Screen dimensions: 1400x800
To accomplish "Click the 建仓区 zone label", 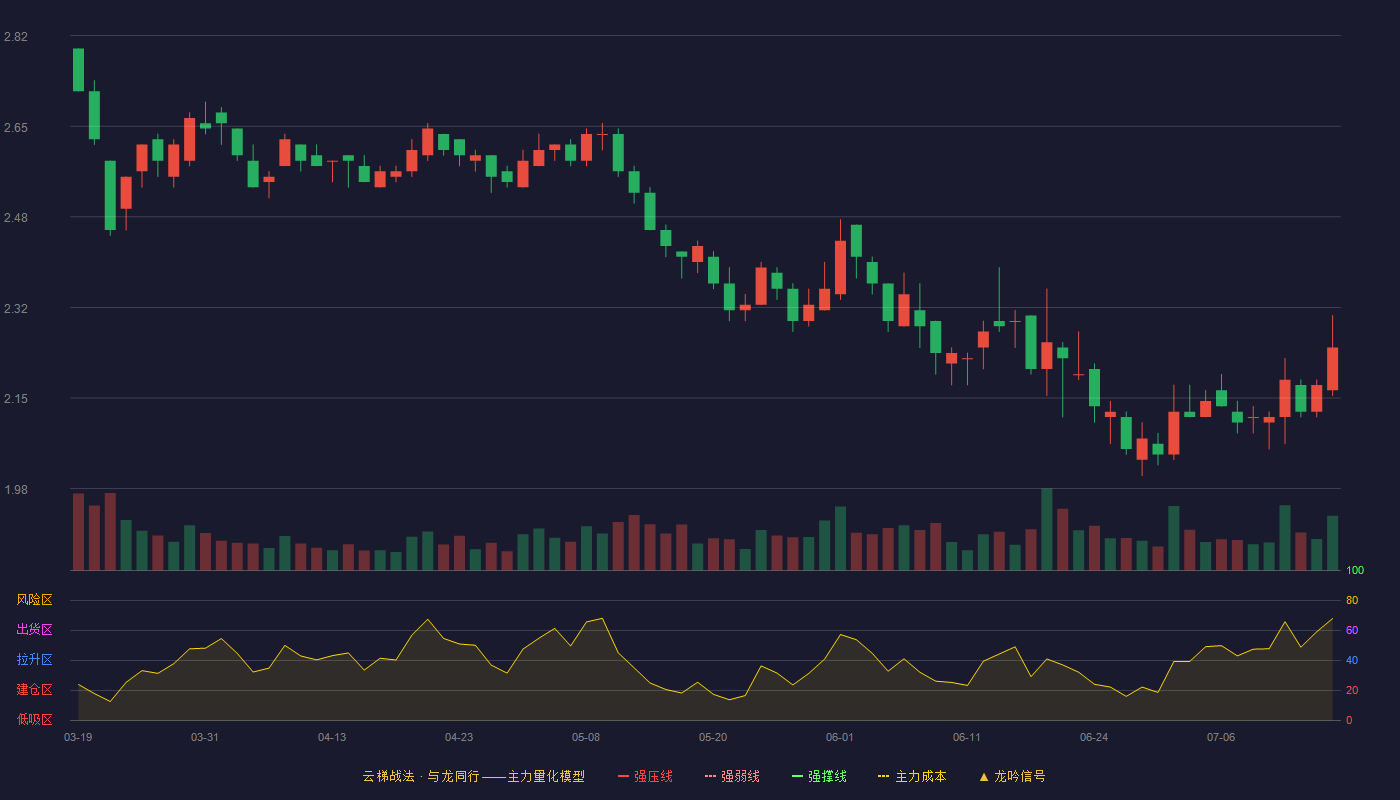I will coord(34,690).
